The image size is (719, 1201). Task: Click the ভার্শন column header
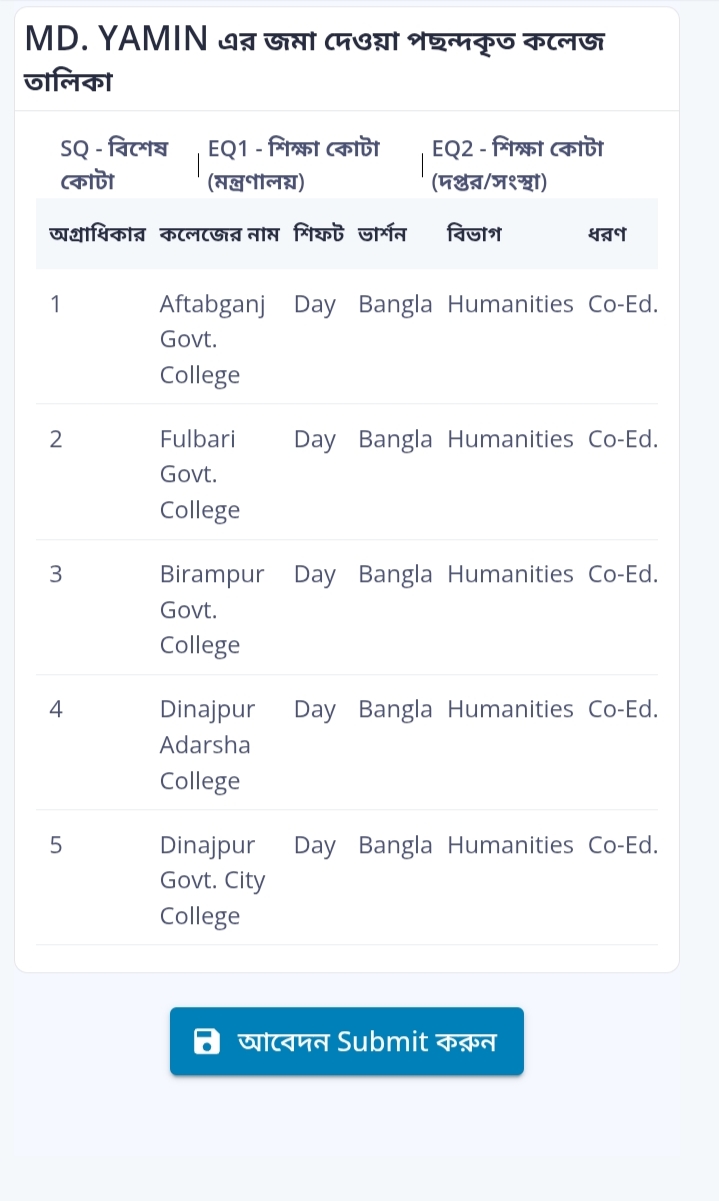click(x=382, y=234)
